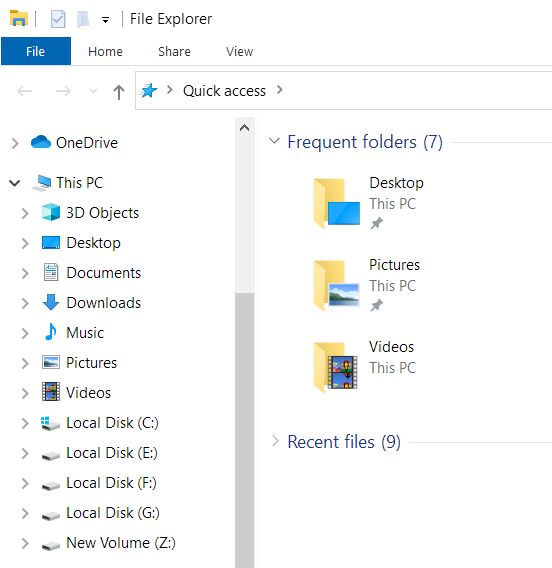The width and height of the screenshot is (552, 568).
Task: Open the Desktop folder thumbnail in Frequent folders
Action: click(x=336, y=203)
